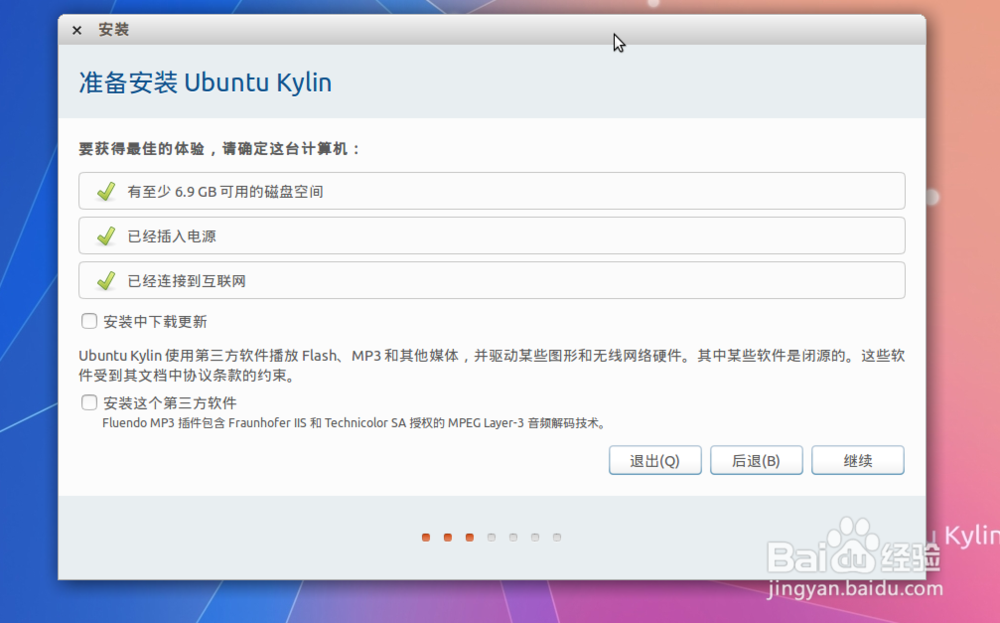The height and width of the screenshot is (623, 1000).
Task: Click the highlighted third progress dot
Action: pos(468,537)
